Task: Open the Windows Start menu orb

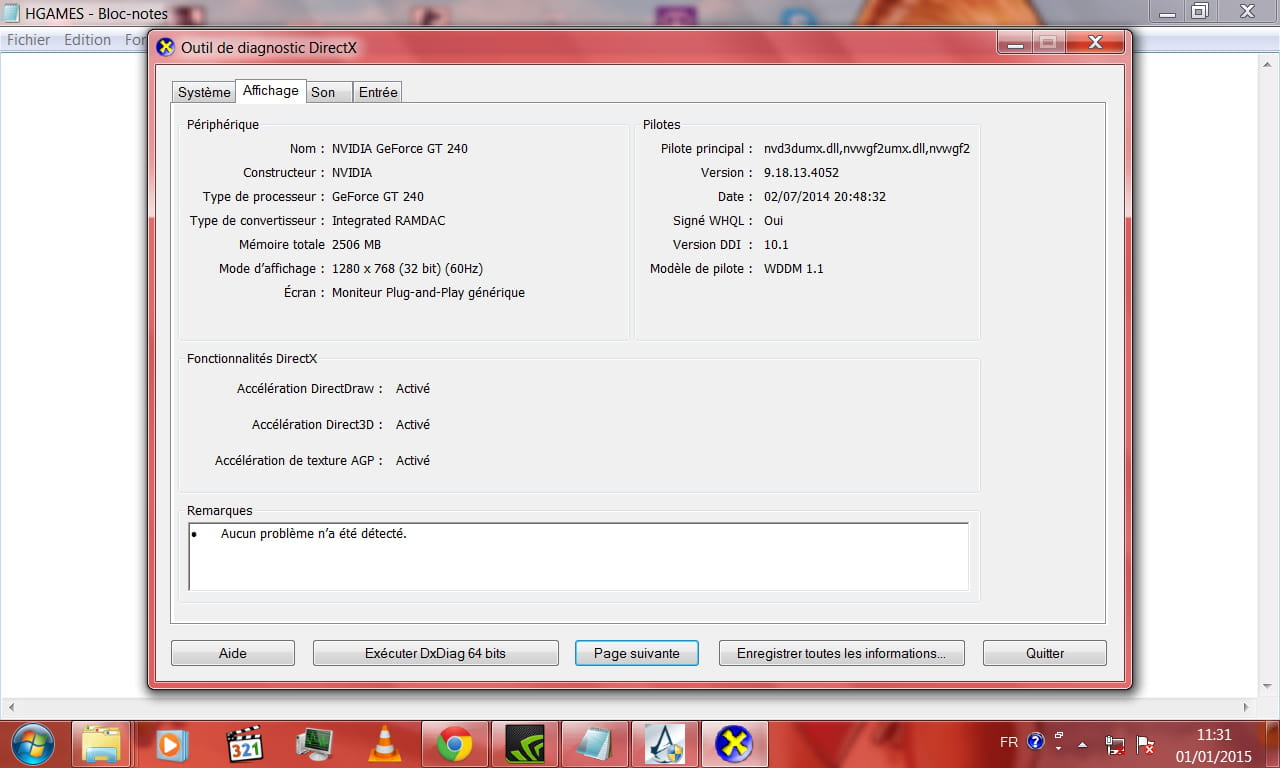Action: coord(33,745)
